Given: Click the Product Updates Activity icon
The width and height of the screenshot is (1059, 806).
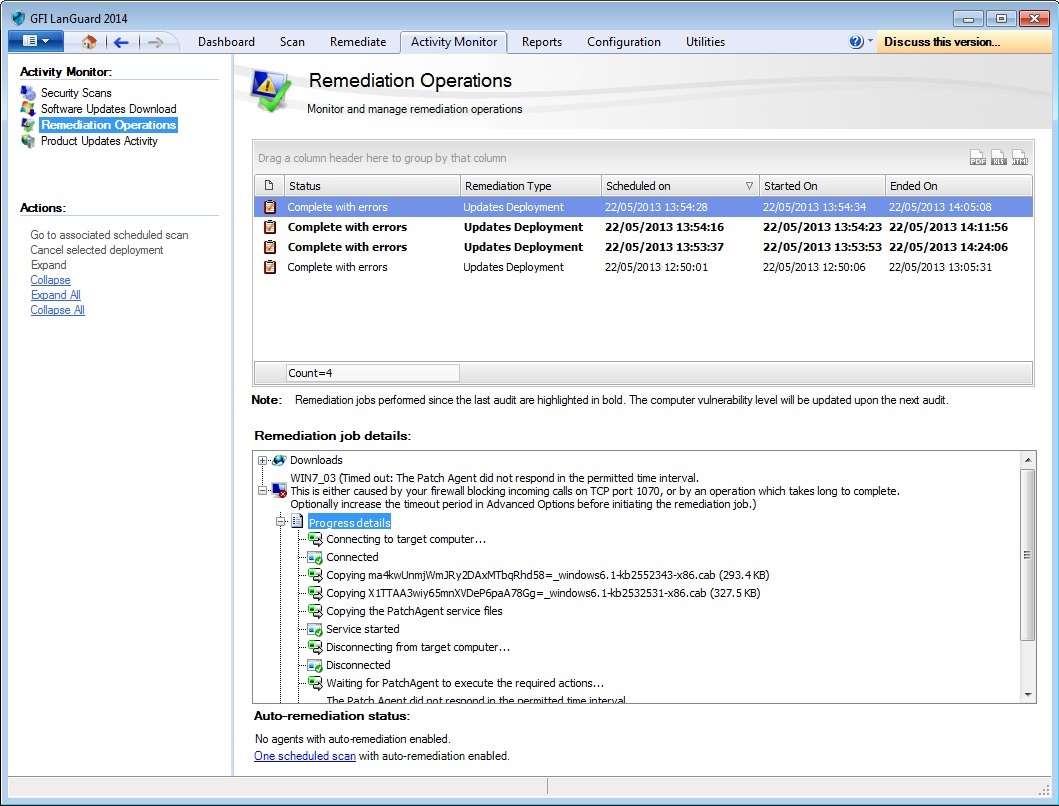Looking at the screenshot, I should tap(28, 141).
